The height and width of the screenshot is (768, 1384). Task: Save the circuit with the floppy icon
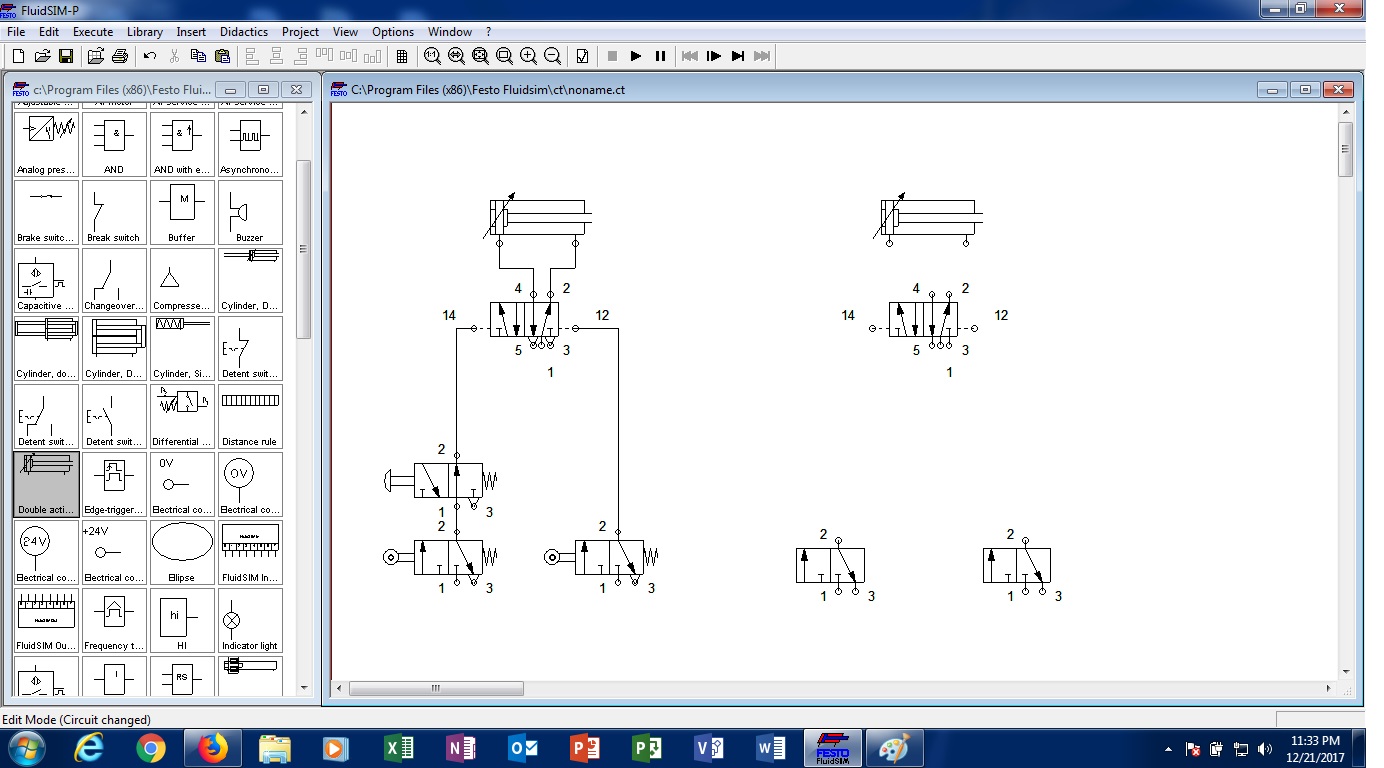click(66, 56)
